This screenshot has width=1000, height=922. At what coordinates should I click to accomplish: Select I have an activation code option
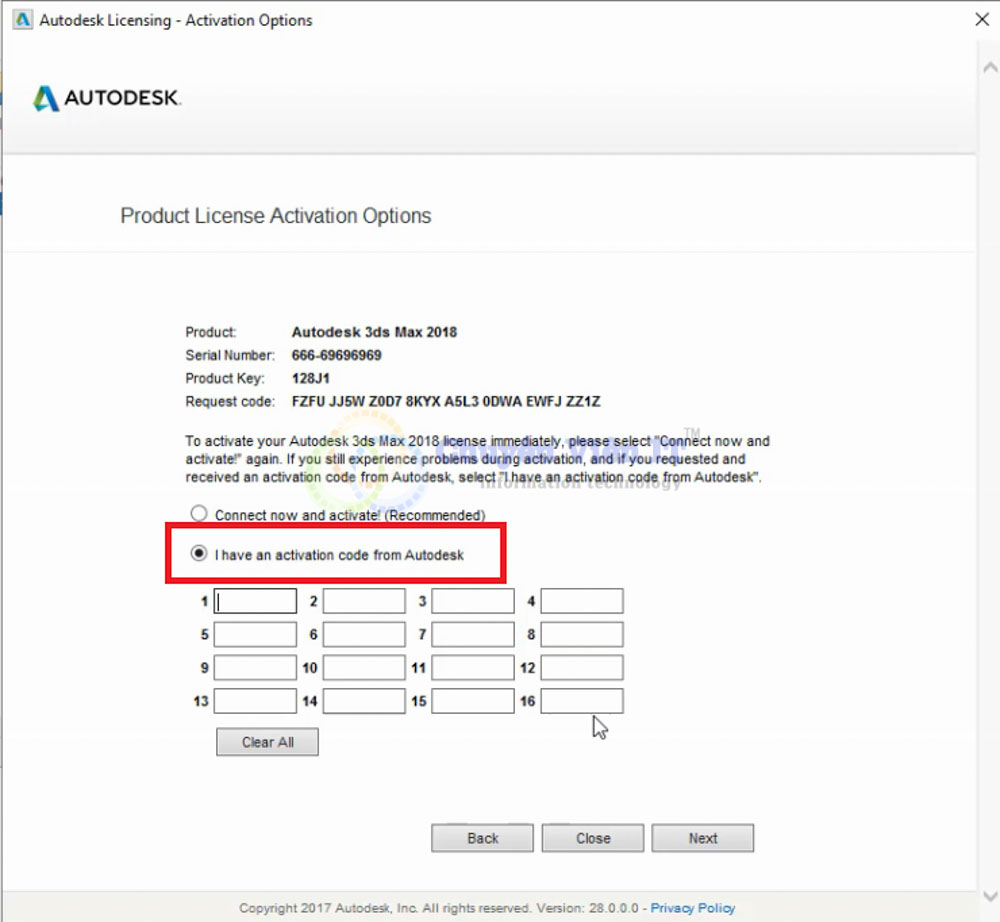pos(199,554)
